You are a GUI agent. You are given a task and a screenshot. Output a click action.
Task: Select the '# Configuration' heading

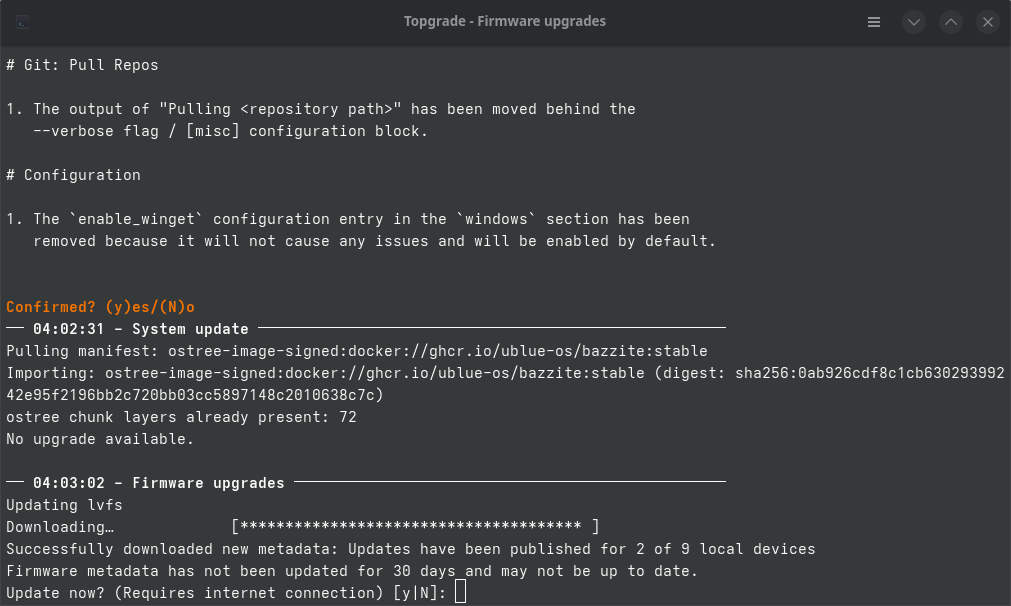(x=73, y=174)
